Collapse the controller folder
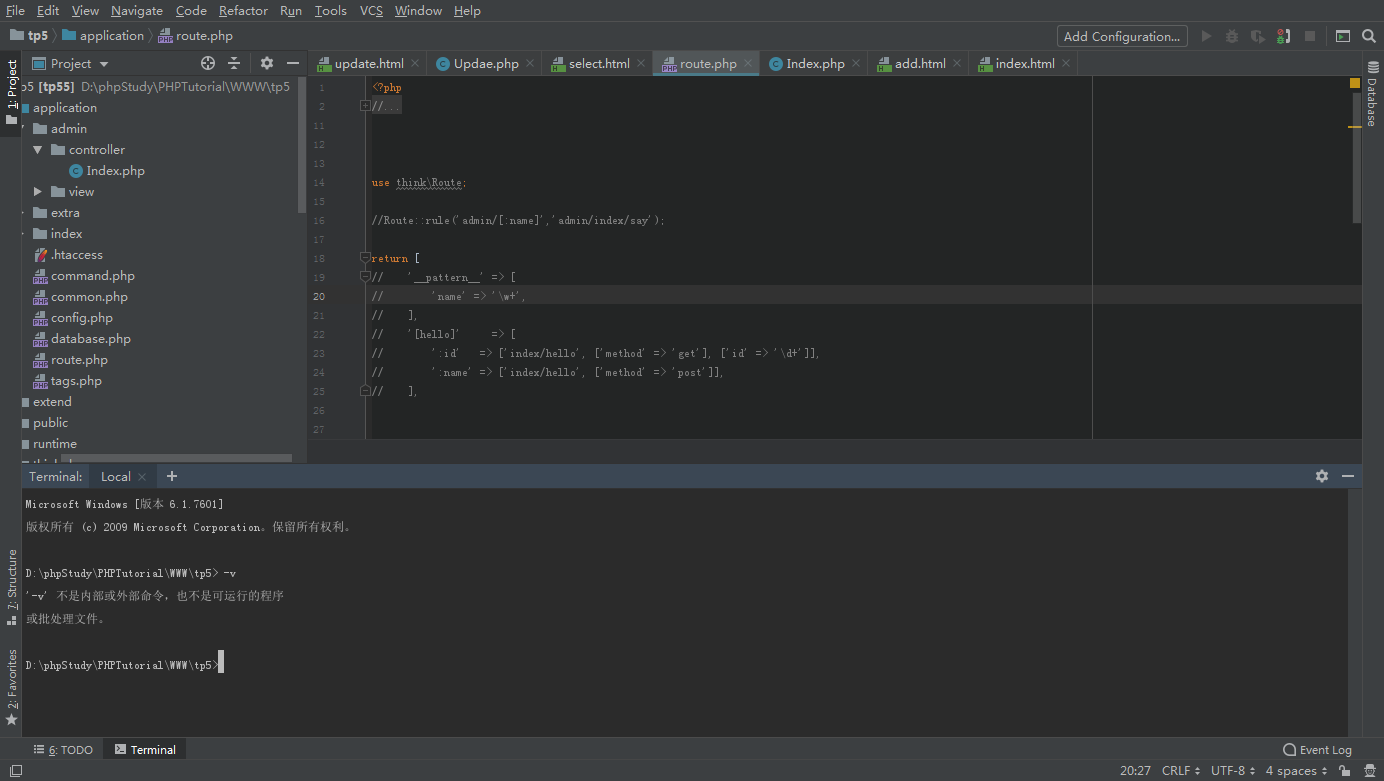1384x781 pixels. pyautogui.click(x=37, y=149)
